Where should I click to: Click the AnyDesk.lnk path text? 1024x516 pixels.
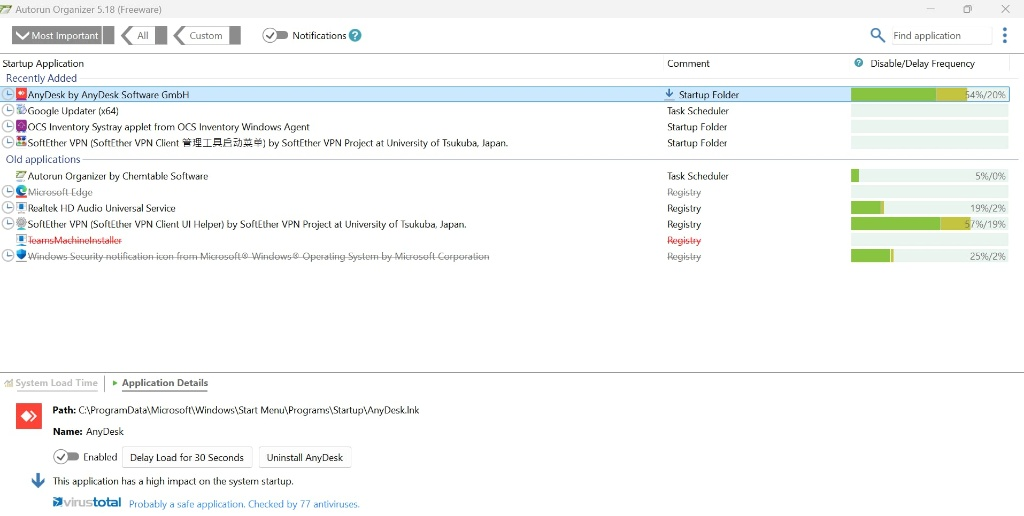tap(249, 410)
